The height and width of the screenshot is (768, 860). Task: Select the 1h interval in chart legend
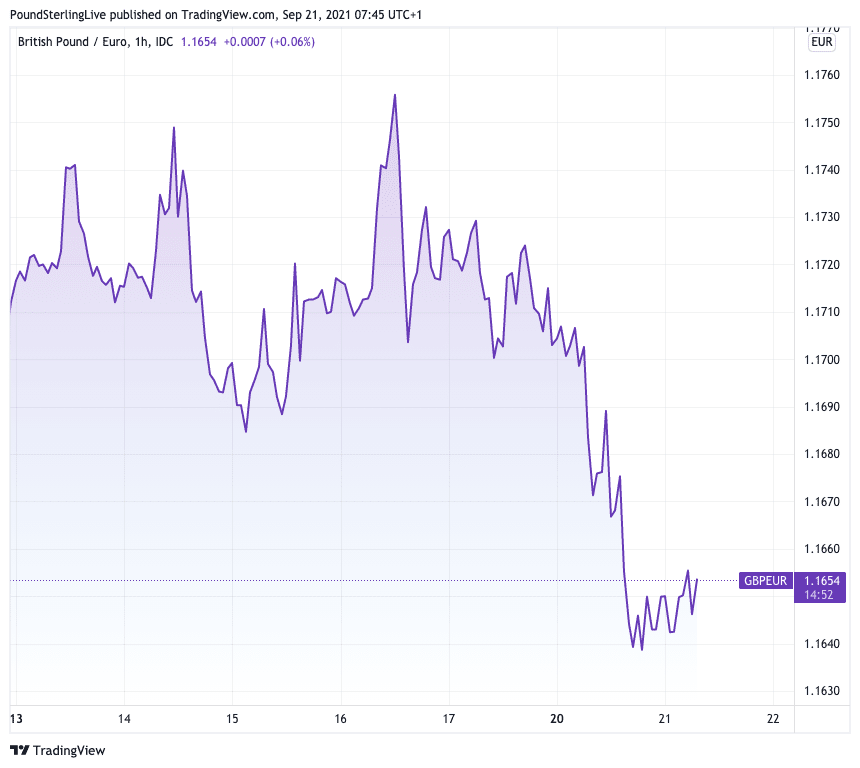(x=142, y=41)
